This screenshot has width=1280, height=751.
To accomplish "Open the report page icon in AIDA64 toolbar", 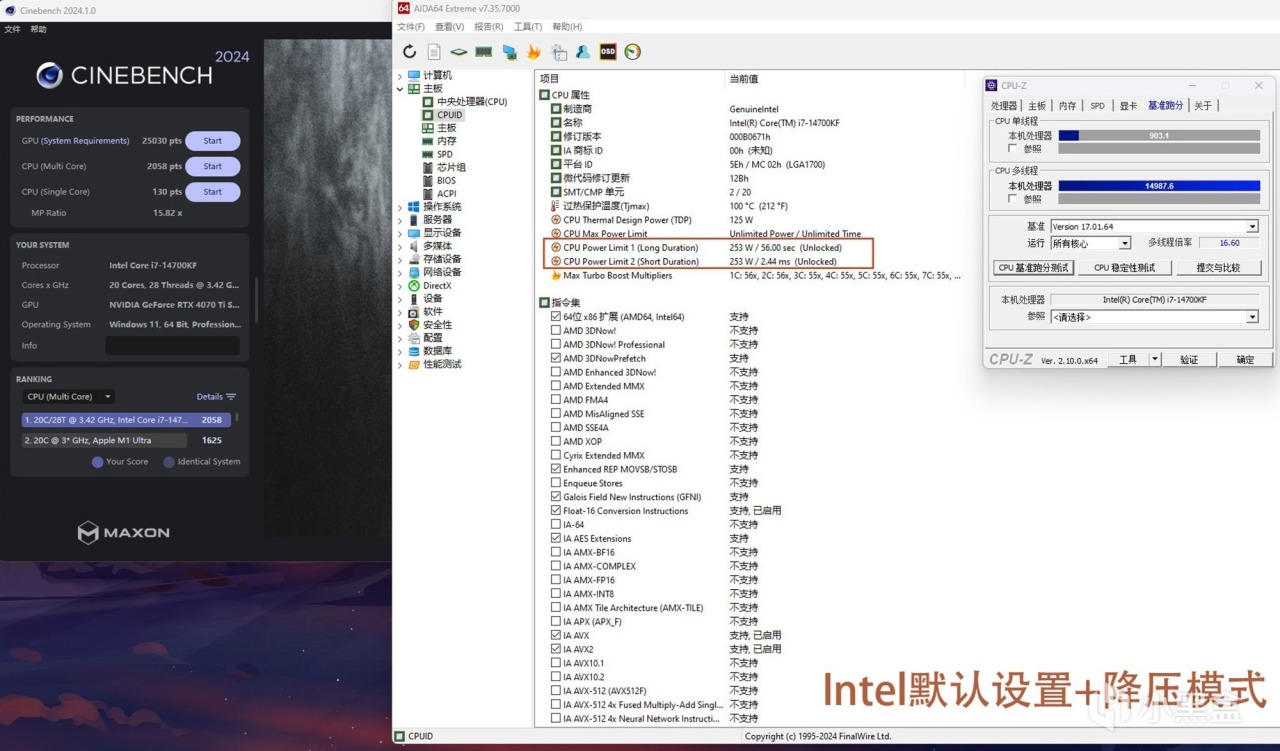I will pos(434,52).
